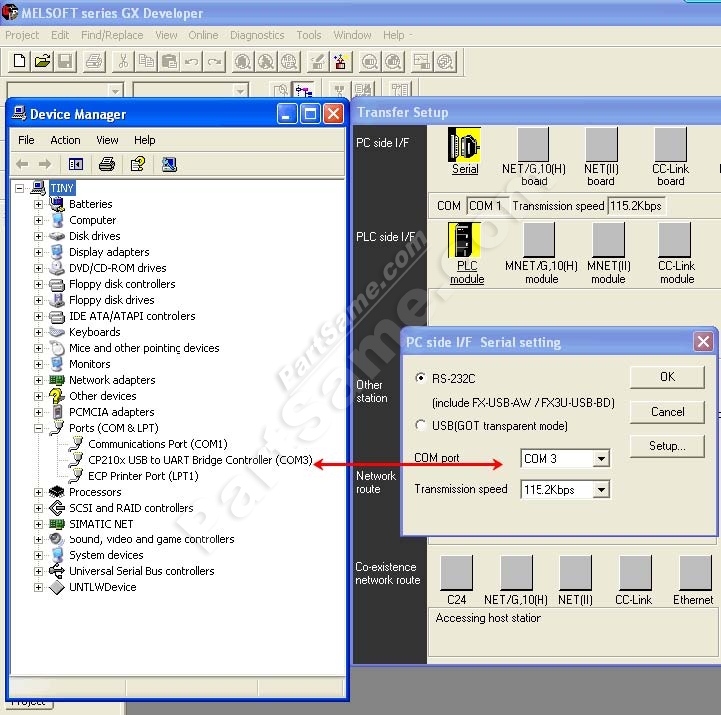Click the Device Manager back arrow
This screenshot has height=715, width=721.
[x=22, y=164]
